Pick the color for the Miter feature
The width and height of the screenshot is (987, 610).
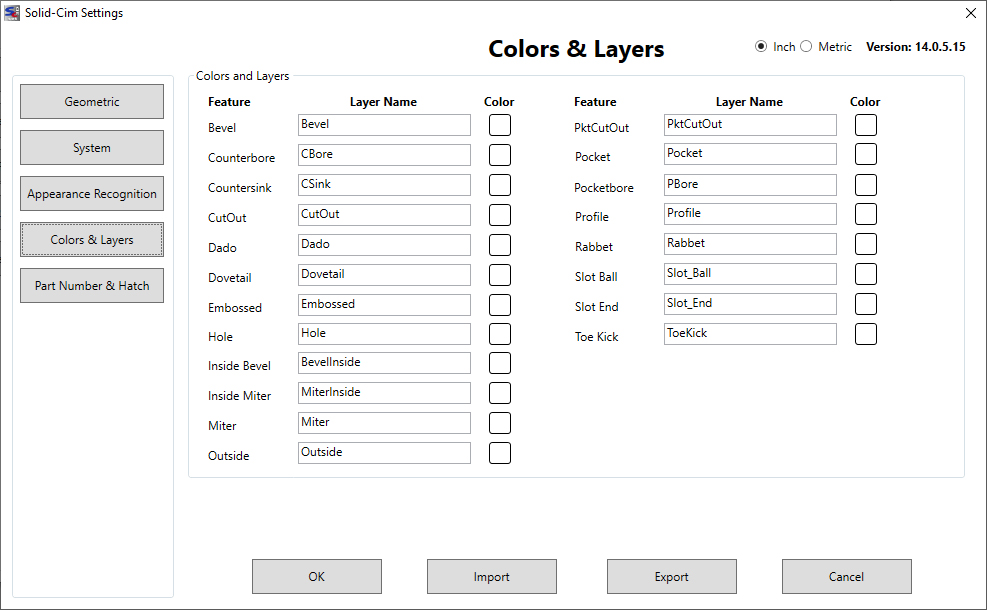pos(500,423)
